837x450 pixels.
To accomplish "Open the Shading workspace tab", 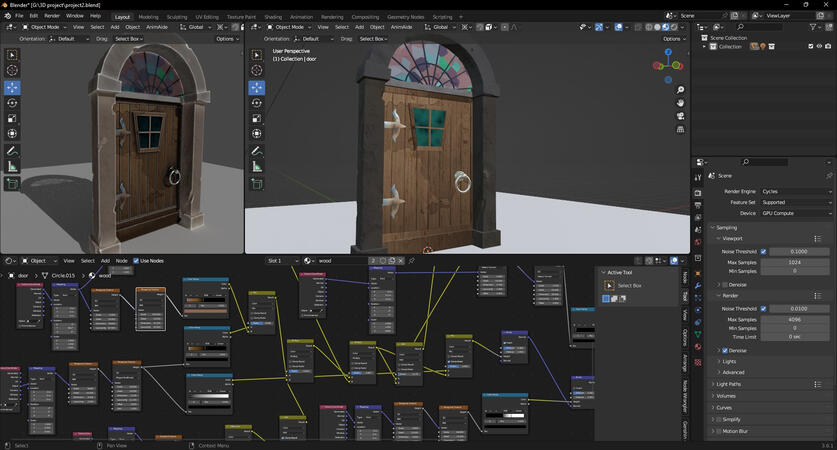I will pos(272,17).
